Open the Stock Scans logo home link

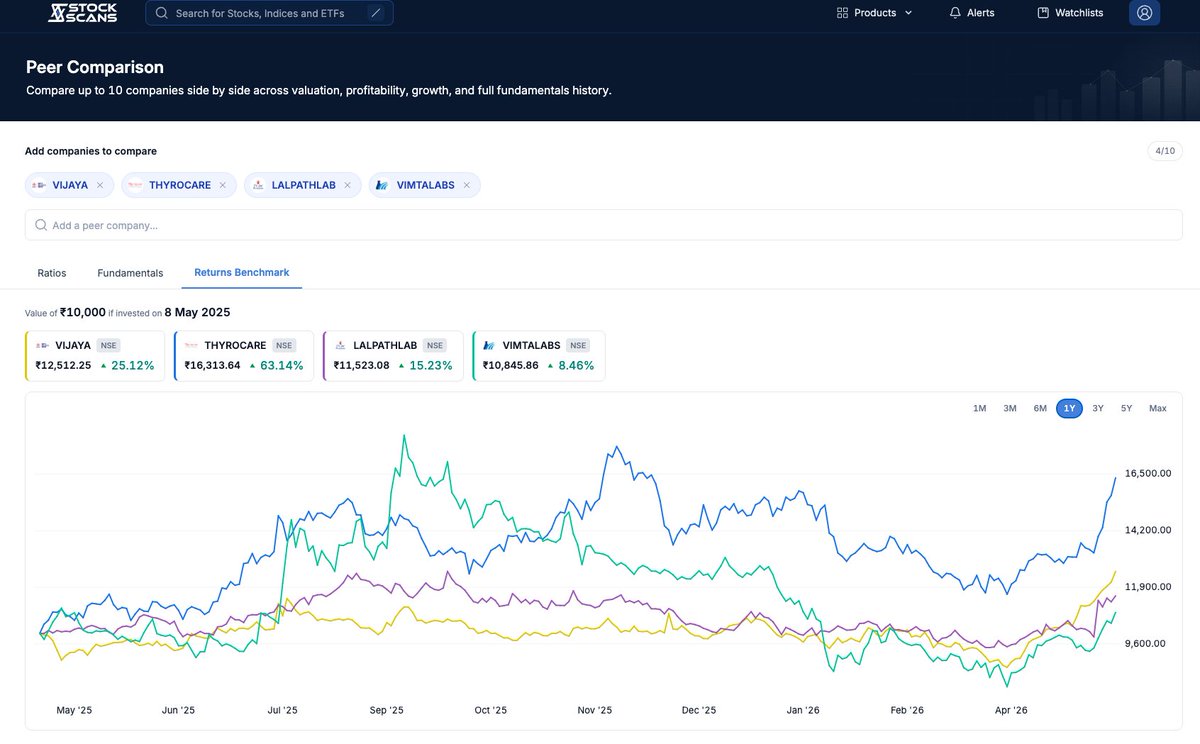82,13
